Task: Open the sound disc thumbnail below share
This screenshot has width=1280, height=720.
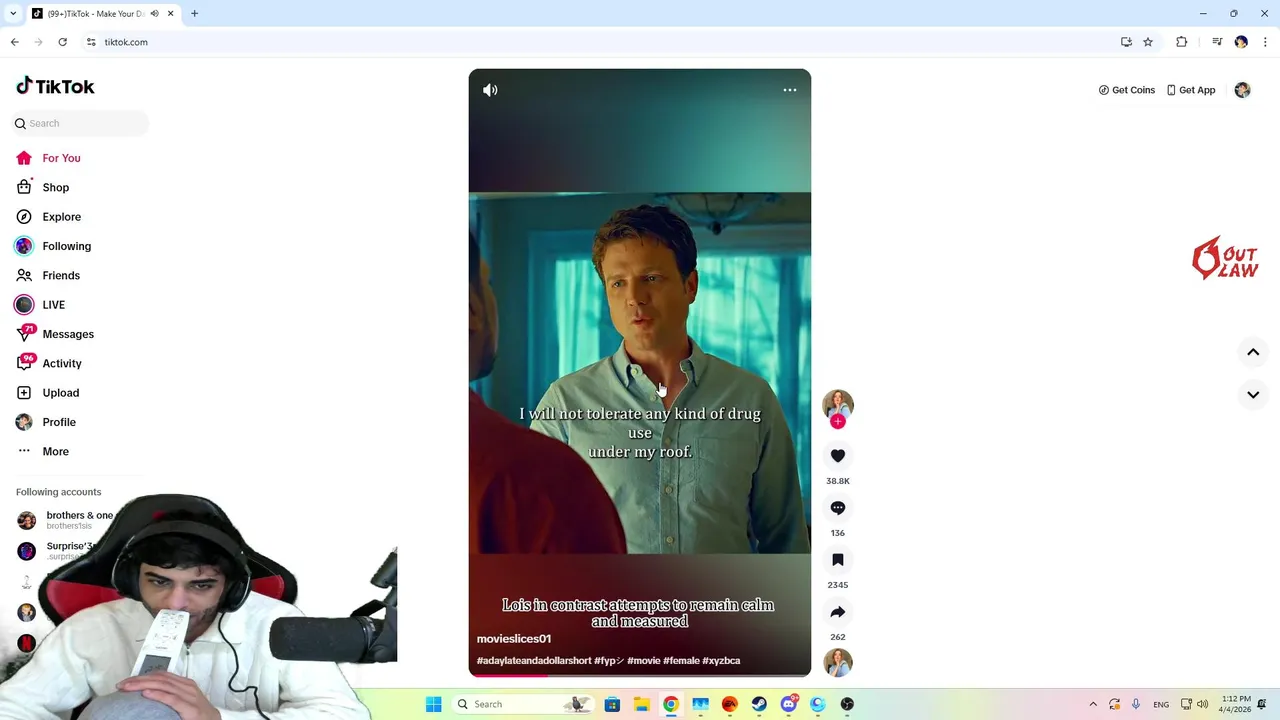Action: click(838, 662)
